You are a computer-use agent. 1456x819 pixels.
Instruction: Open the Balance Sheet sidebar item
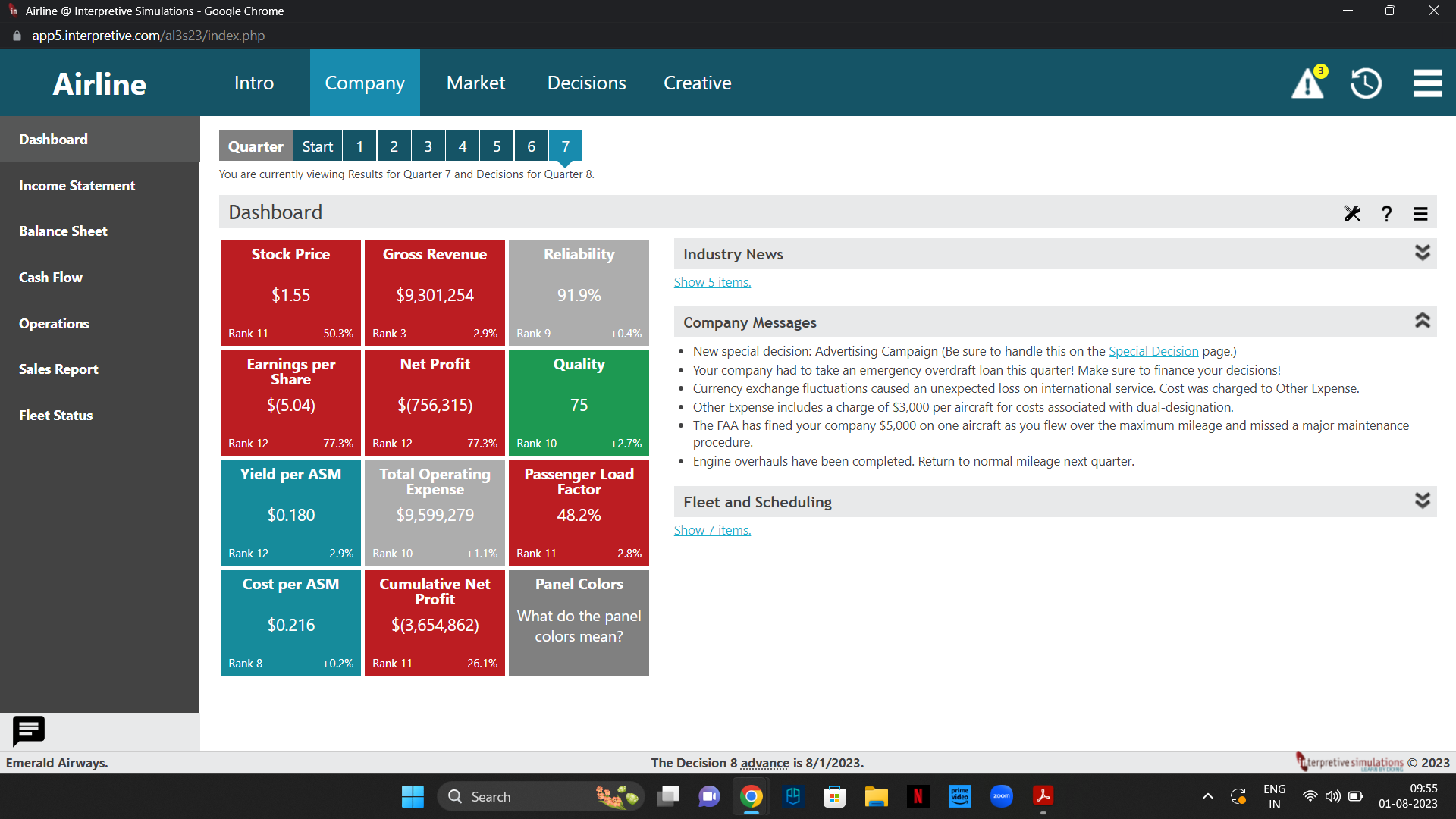pyautogui.click(x=63, y=231)
